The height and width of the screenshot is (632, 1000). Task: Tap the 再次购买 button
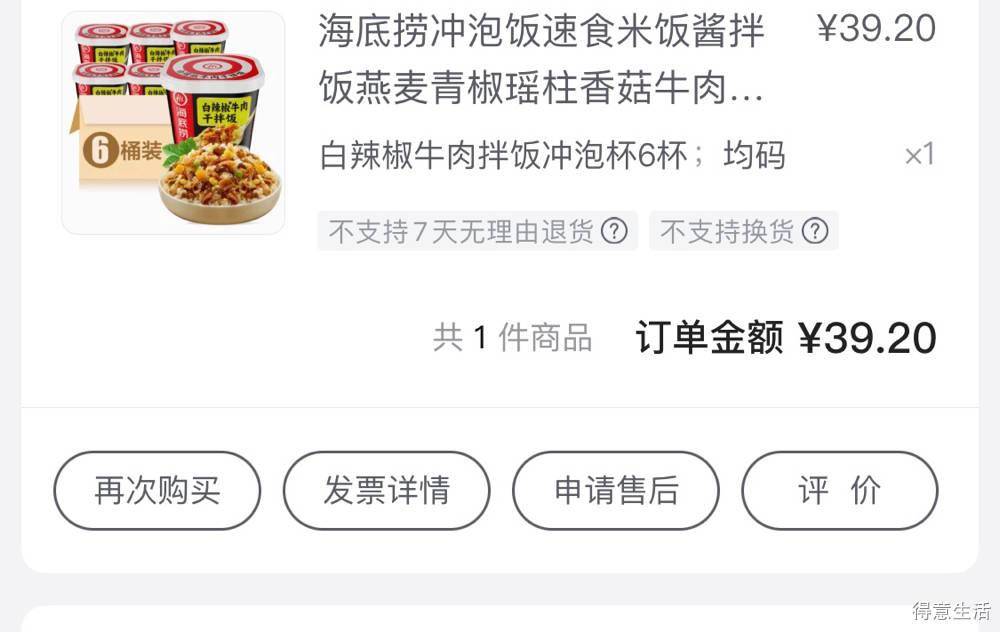[x=157, y=490]
